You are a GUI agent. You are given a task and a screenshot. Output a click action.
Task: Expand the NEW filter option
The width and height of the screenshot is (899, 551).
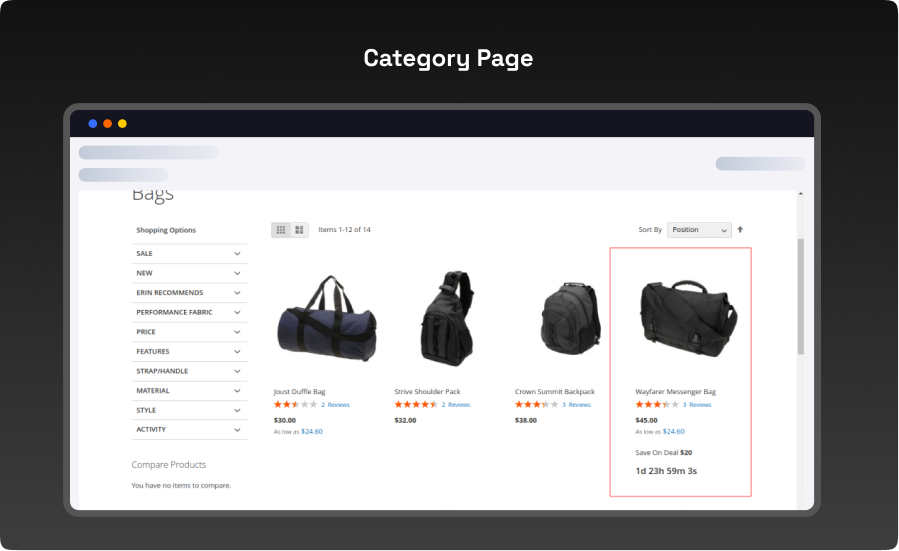pyautogui.click(x=189, y=273)
